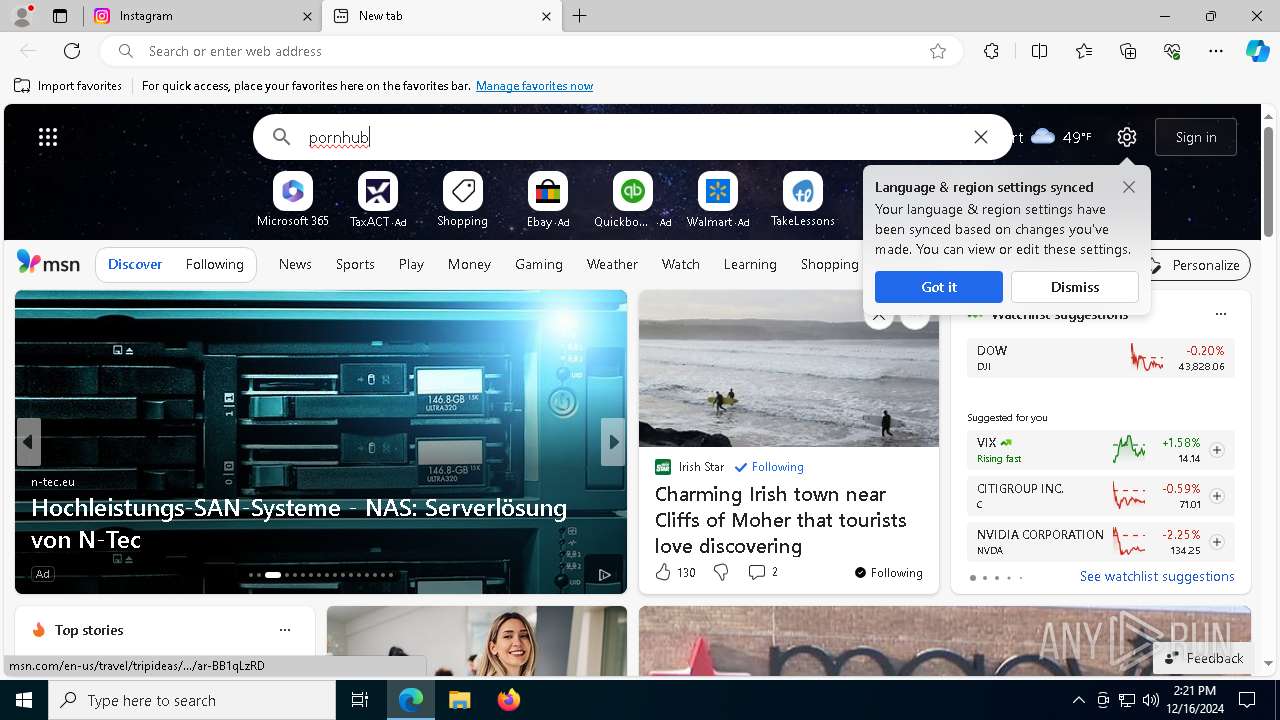Open page settings gear icon
The width and height of the screenshot is (1280, 720).
[1127, 137]
